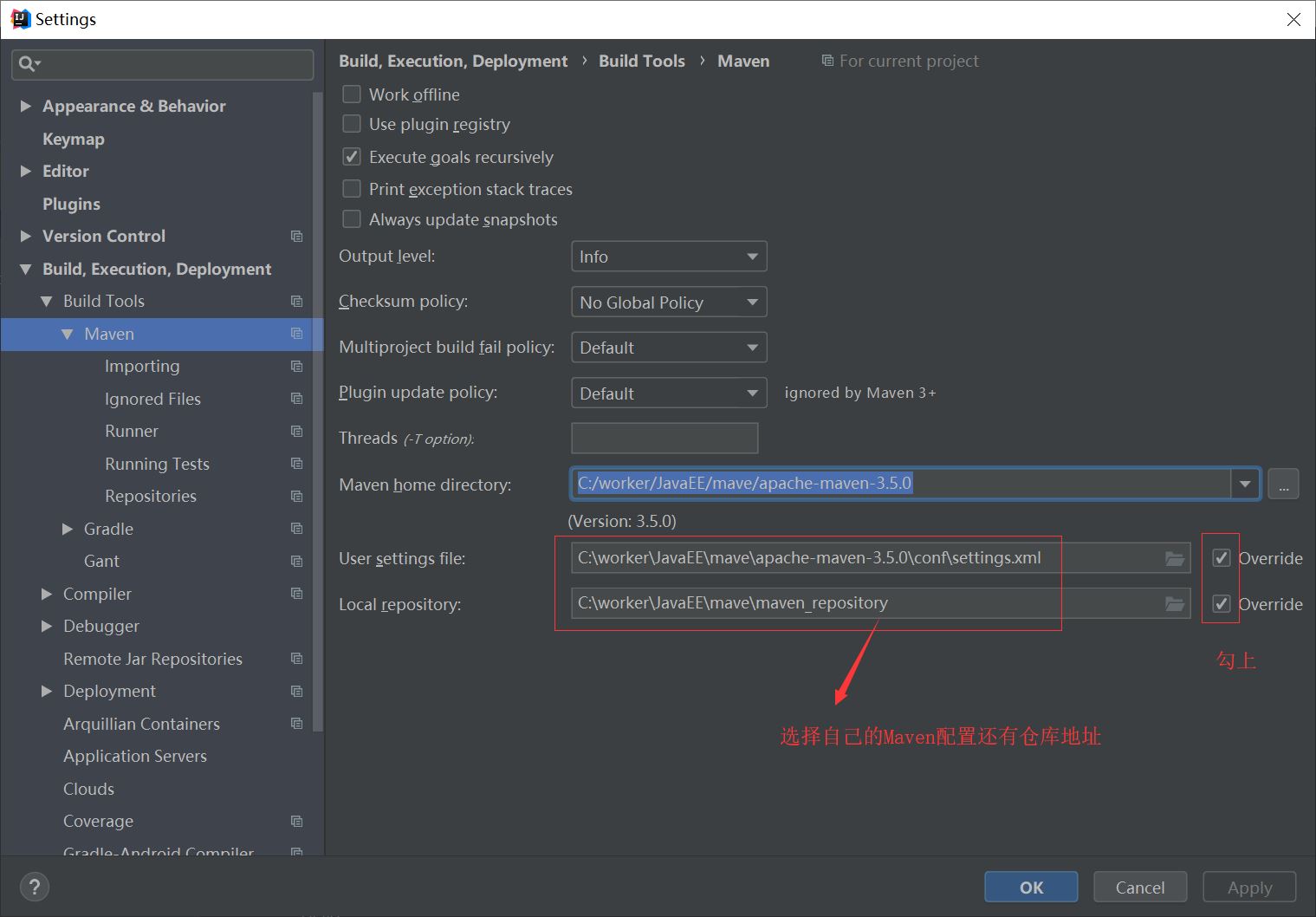Click the Cancel button
Image resolution: width=1316 pixels, height=917 pixels.
click(x=1140, y=887)
